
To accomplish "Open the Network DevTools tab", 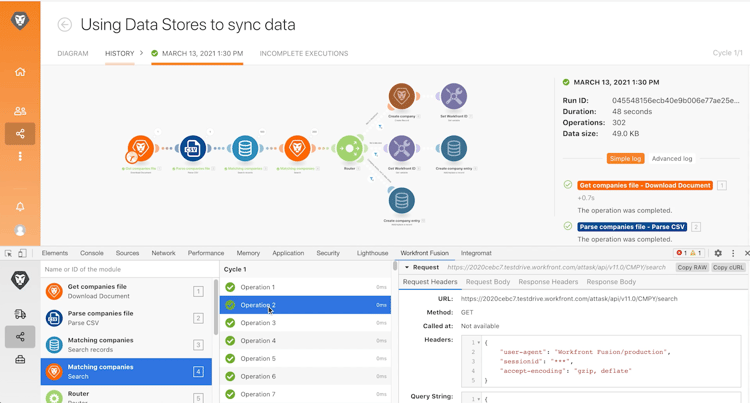I will pos(164,253).
